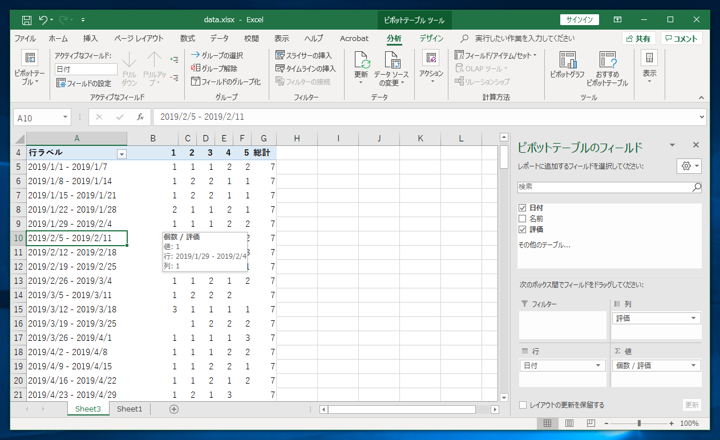Switch to Page Break Preview icon
Viewport: 720px width, 440px height.
(591, 423)
